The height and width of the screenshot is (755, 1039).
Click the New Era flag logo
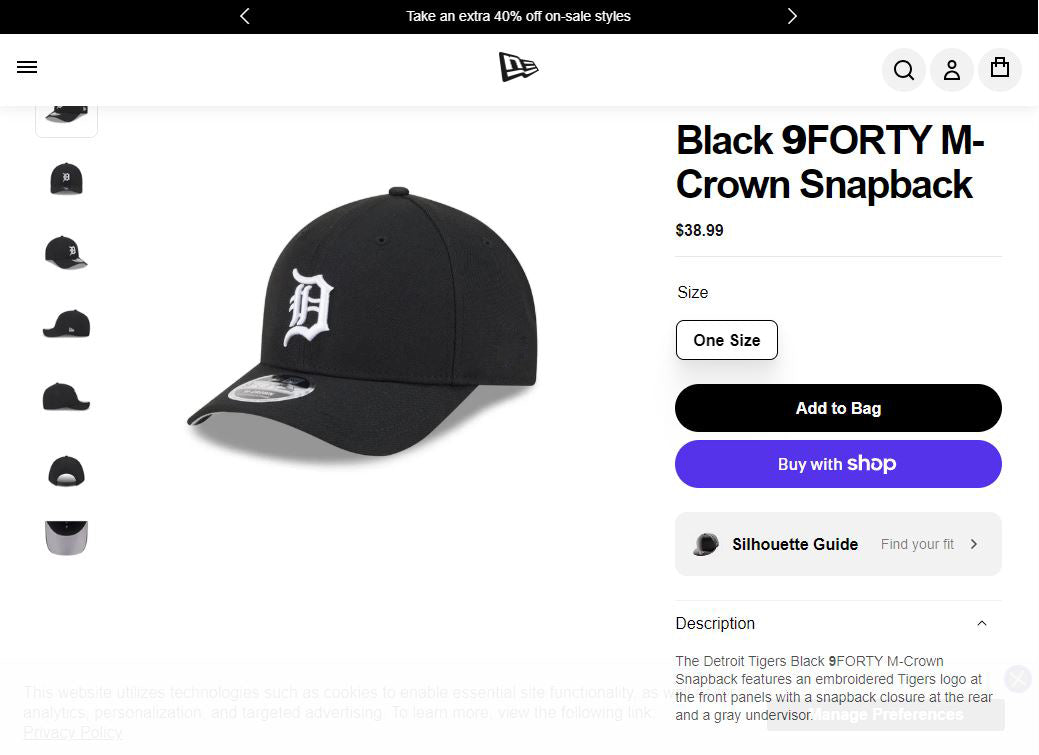(x=519, y=67)
